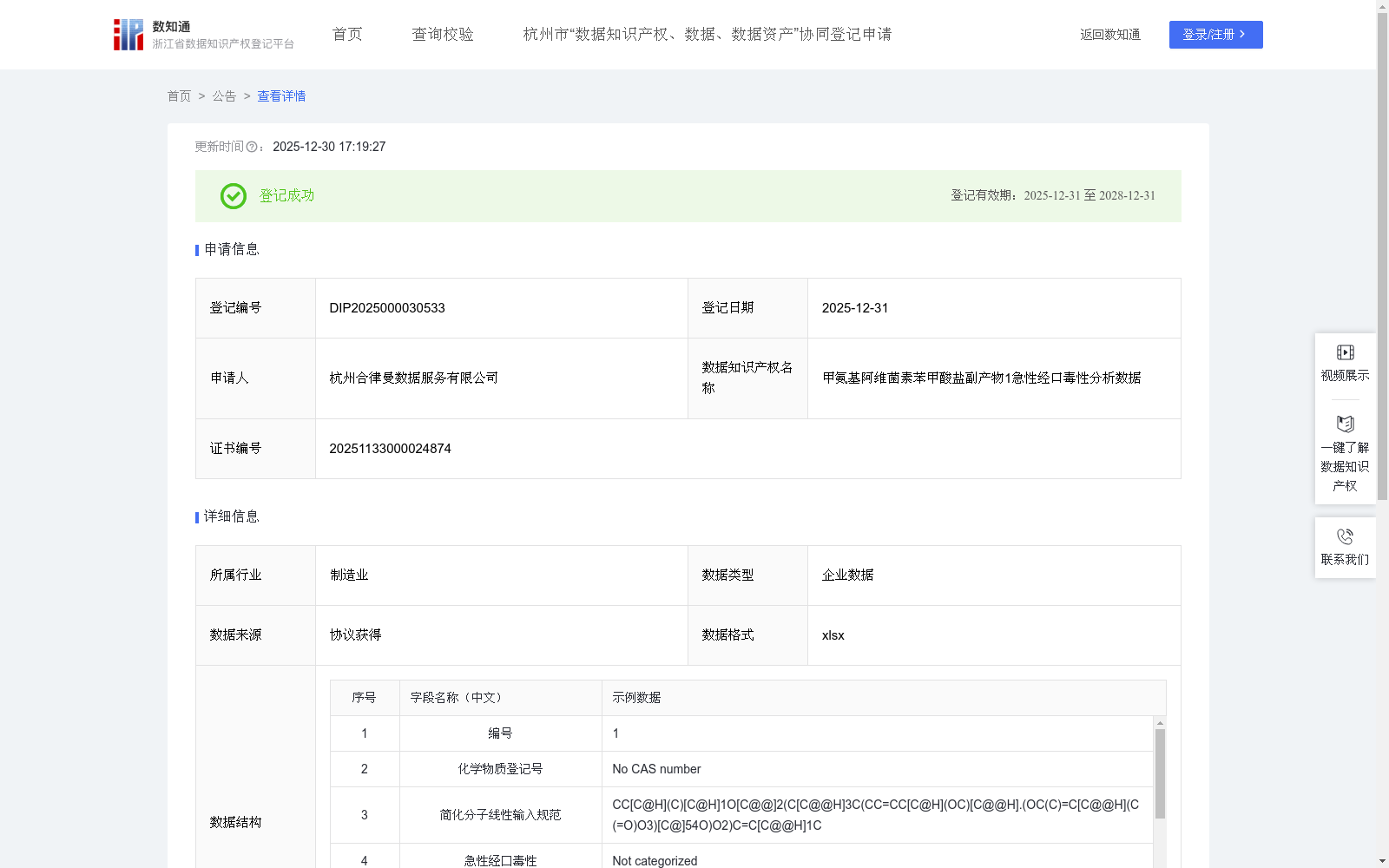The image size is (1389, 868).
Task: Select registration number DIP2025000030533
Action: coord(387,308)
